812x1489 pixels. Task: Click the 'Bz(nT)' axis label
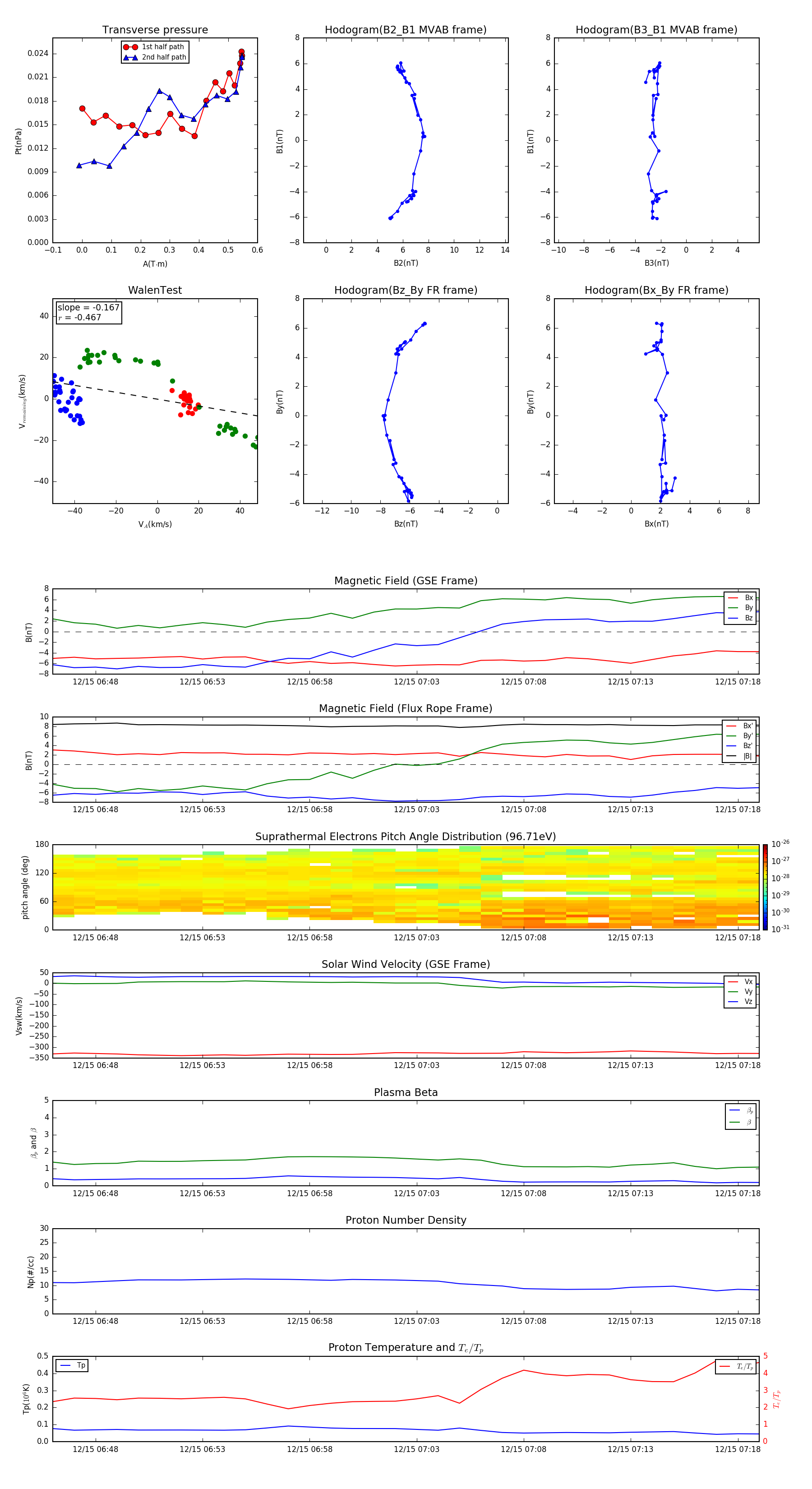406,524
